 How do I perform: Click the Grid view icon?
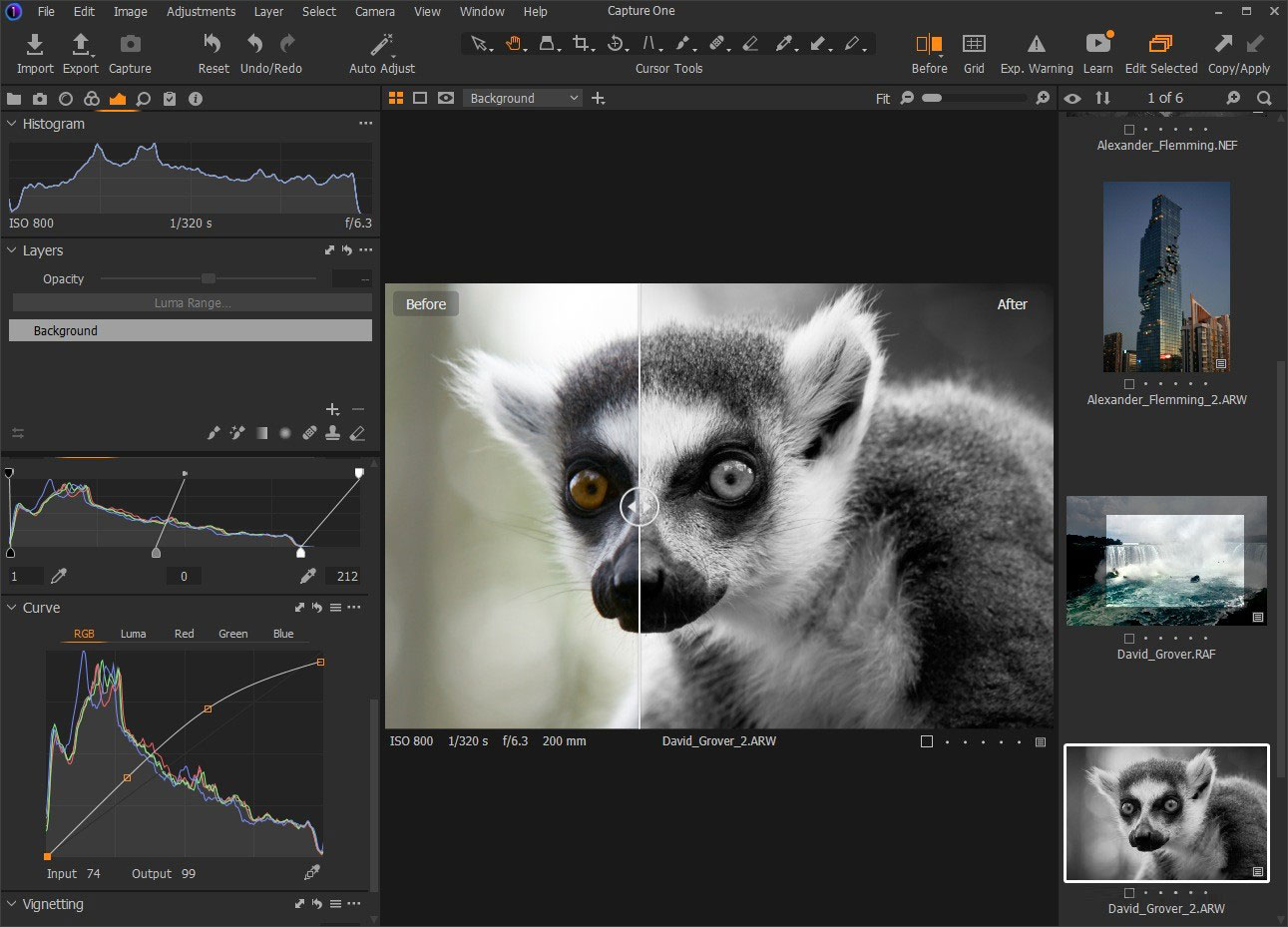coord(974,45)
